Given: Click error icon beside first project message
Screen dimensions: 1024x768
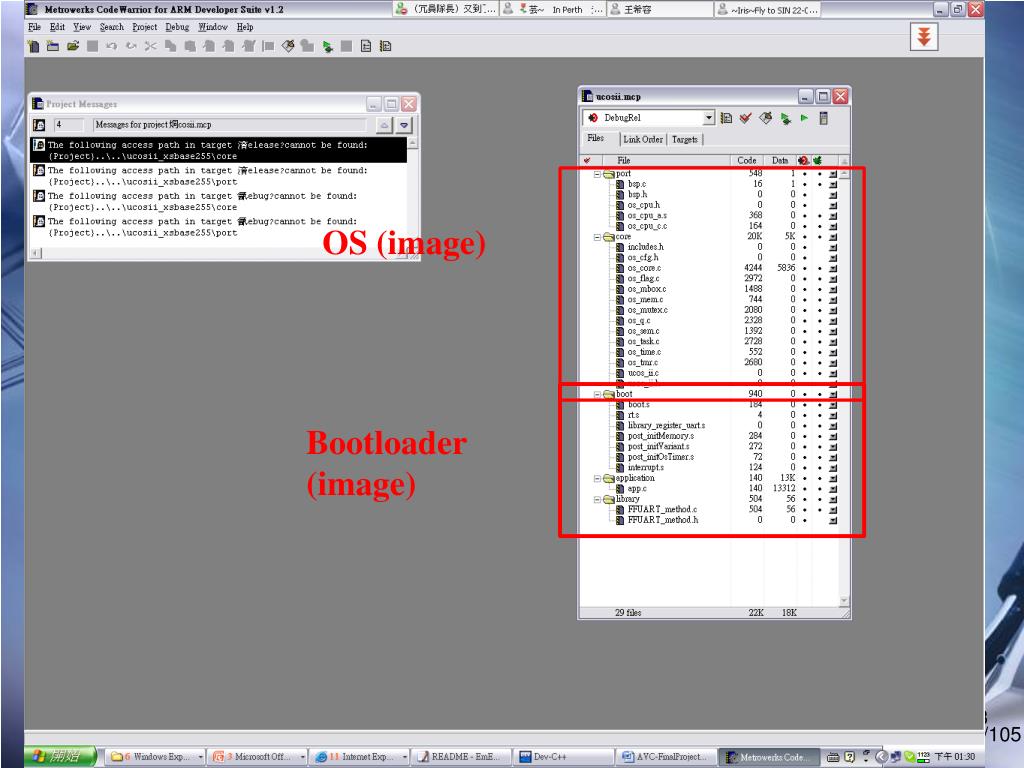Looking at the screenshot, I should (x=39, y=145).
